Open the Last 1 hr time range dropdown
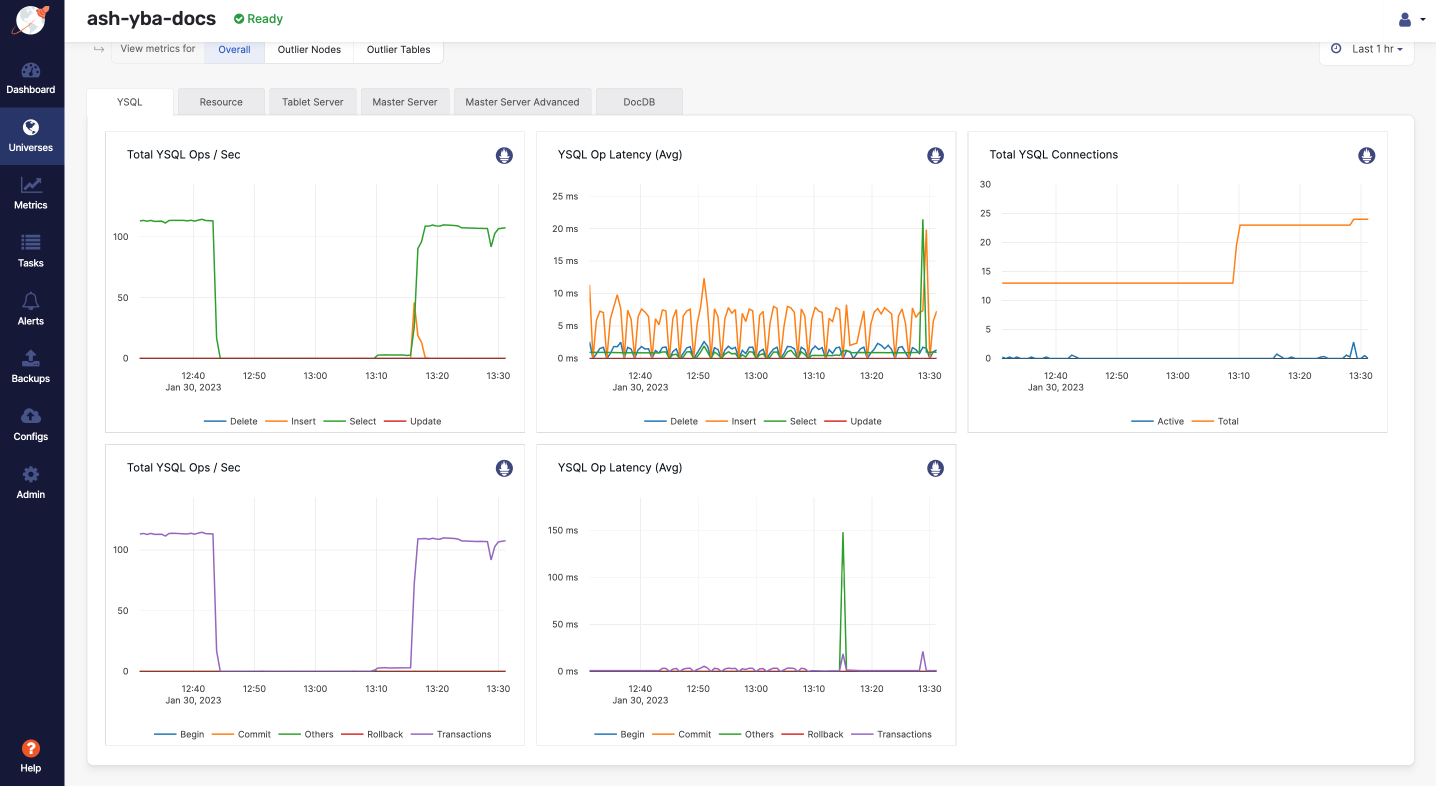Image resolution: width=1436 pixels, height=788 pixels. 1367,48
